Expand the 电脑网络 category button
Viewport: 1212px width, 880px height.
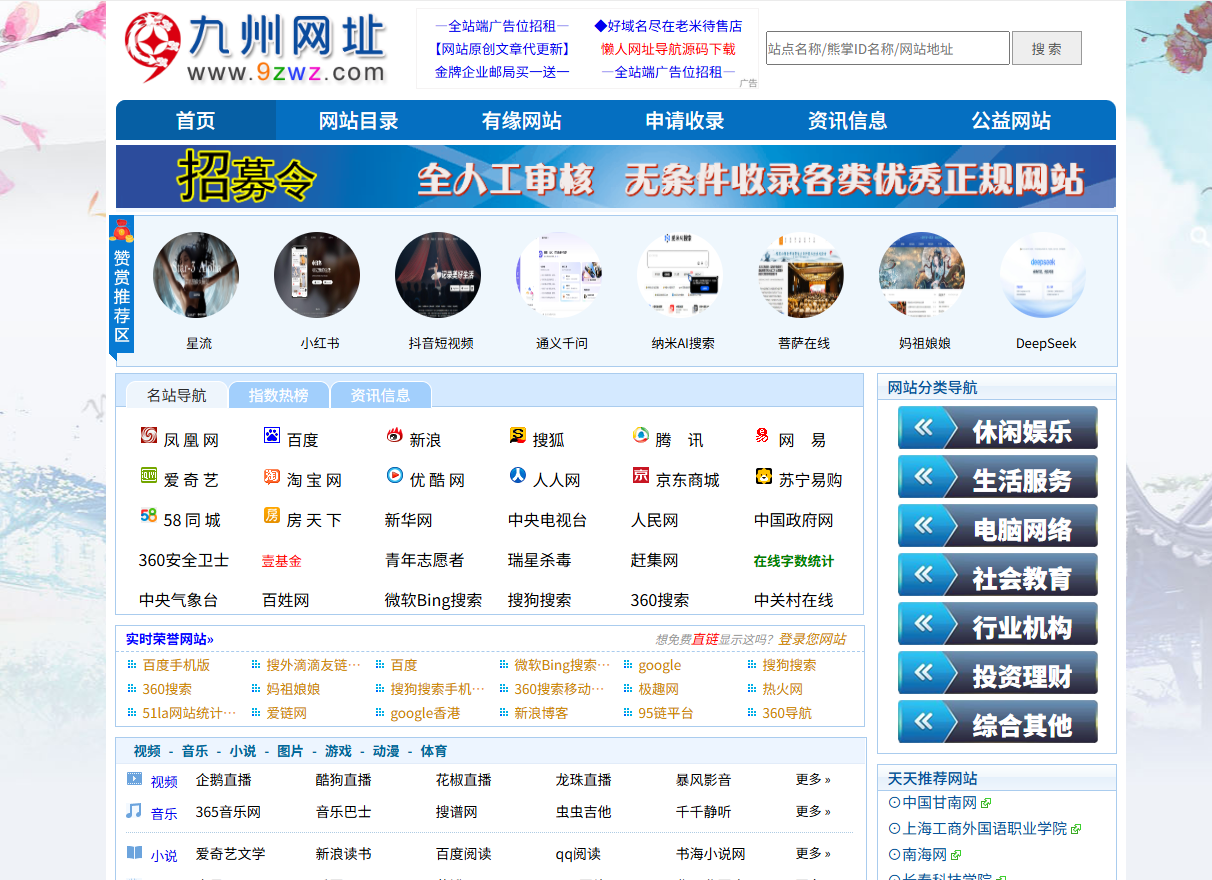(x=998, y=526)
